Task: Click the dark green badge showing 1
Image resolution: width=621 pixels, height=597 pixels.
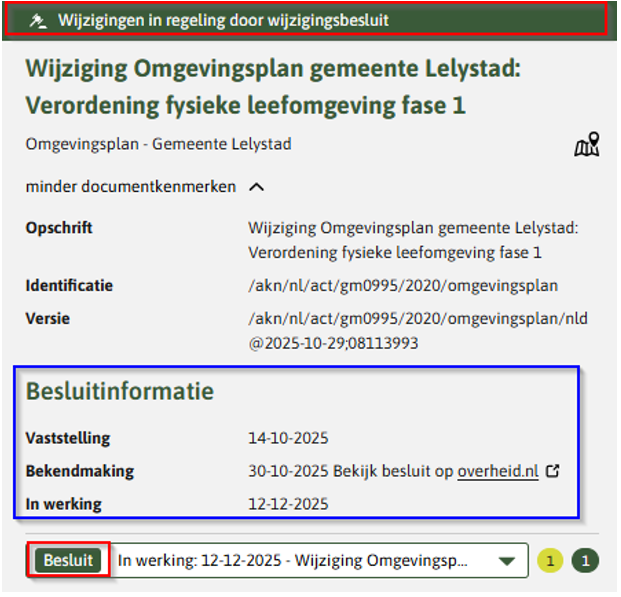Action: click(x=585, y=561)
